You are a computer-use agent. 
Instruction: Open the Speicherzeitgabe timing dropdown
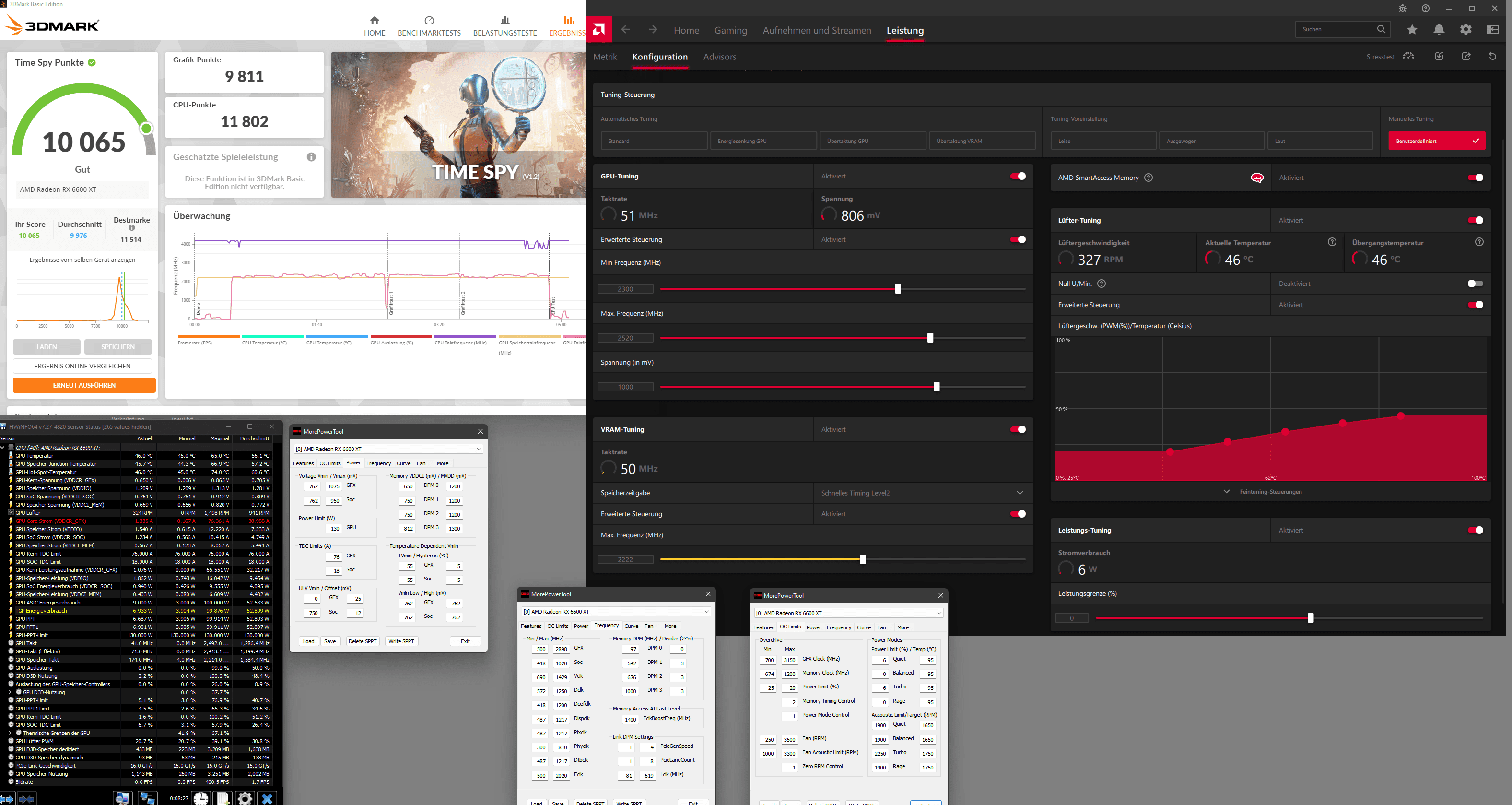(1020, 493)
